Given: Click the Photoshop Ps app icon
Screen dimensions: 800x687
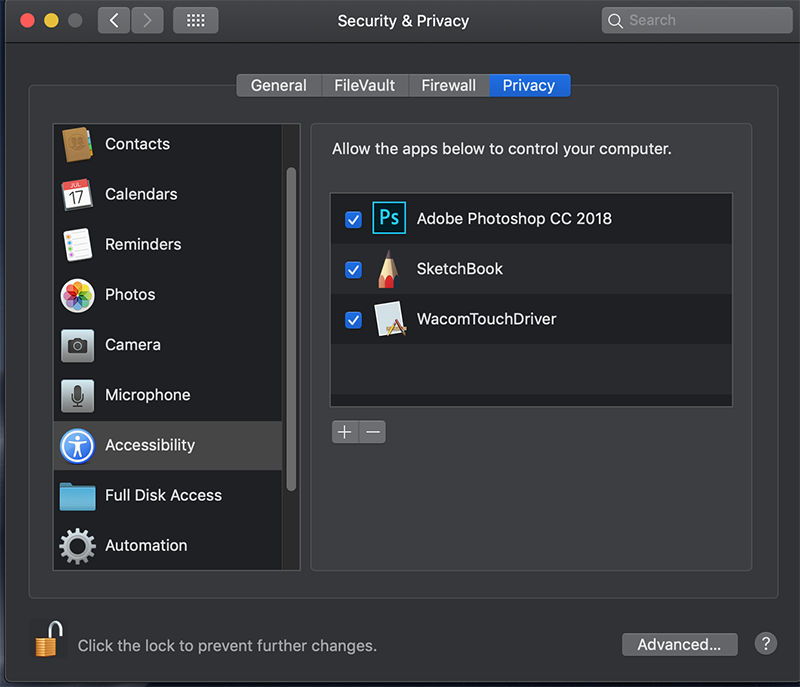Looking at the screenshot, I should coord(389,218).
